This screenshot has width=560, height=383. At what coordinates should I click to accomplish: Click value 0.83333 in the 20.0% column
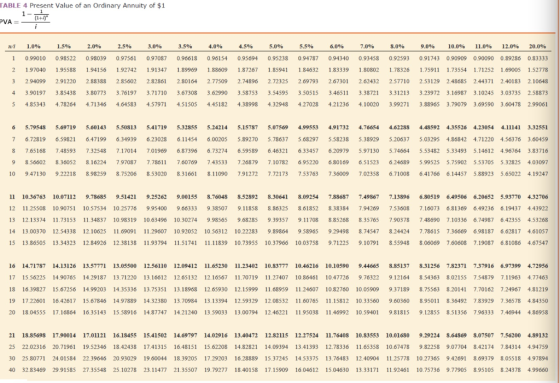coord(538,58)
